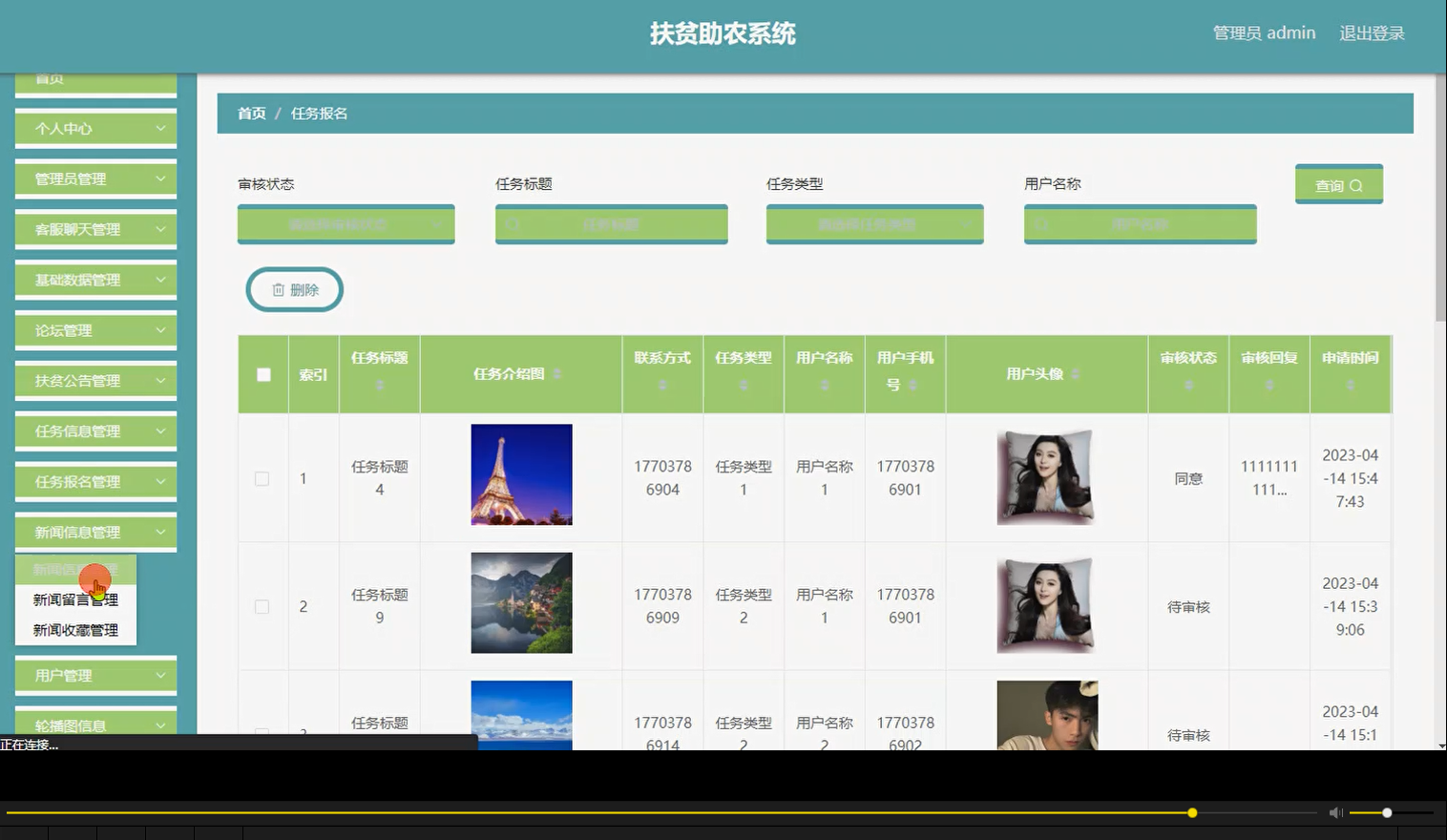The width and height of the screenshot is (1447, 840).
Task: Click the volume slider knob
Action: pyautogui.click(x=1387, y=812)
